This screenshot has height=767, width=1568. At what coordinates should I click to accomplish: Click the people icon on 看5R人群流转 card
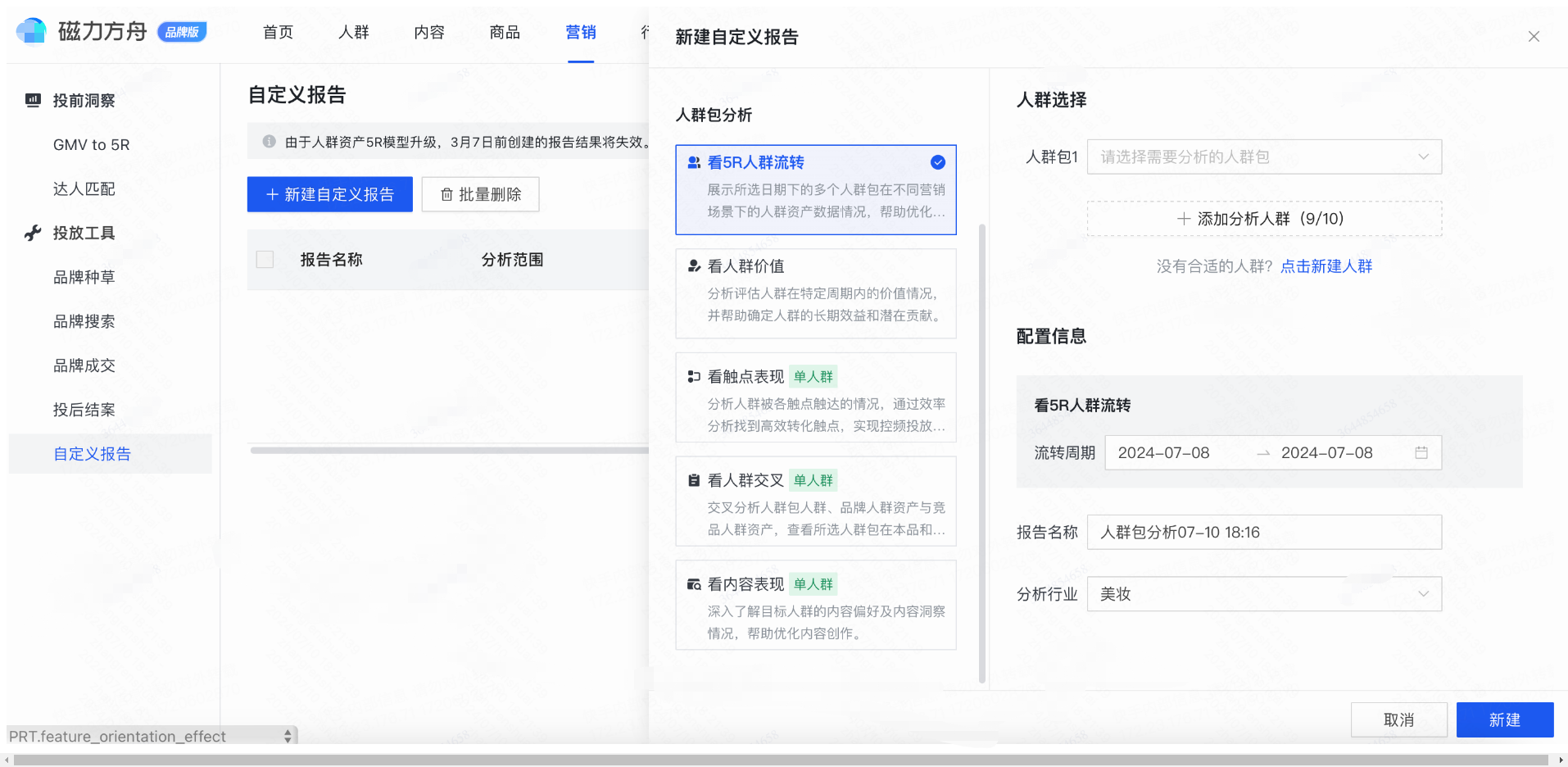click(x=693, y=161)
